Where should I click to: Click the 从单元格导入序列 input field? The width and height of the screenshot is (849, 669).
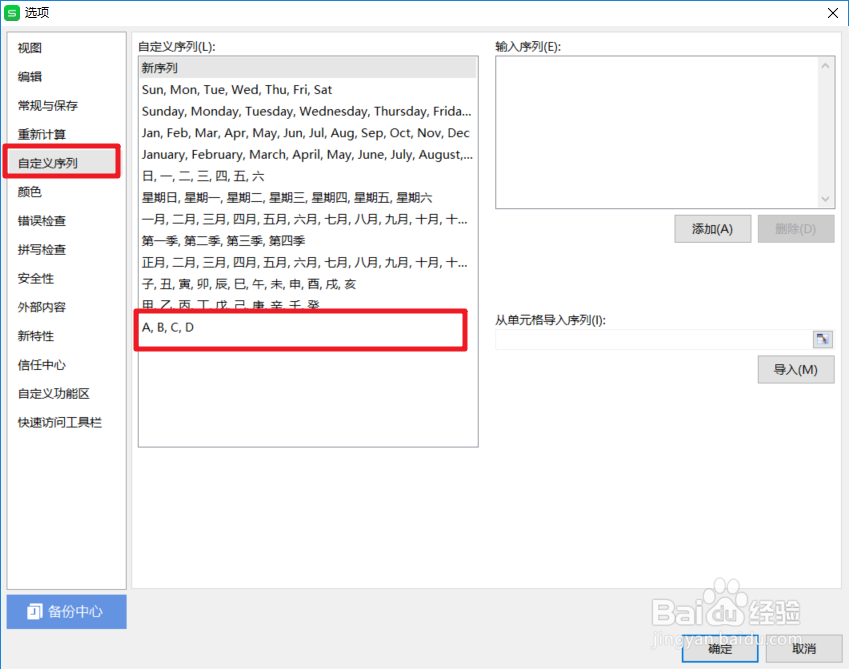point(654,339)
